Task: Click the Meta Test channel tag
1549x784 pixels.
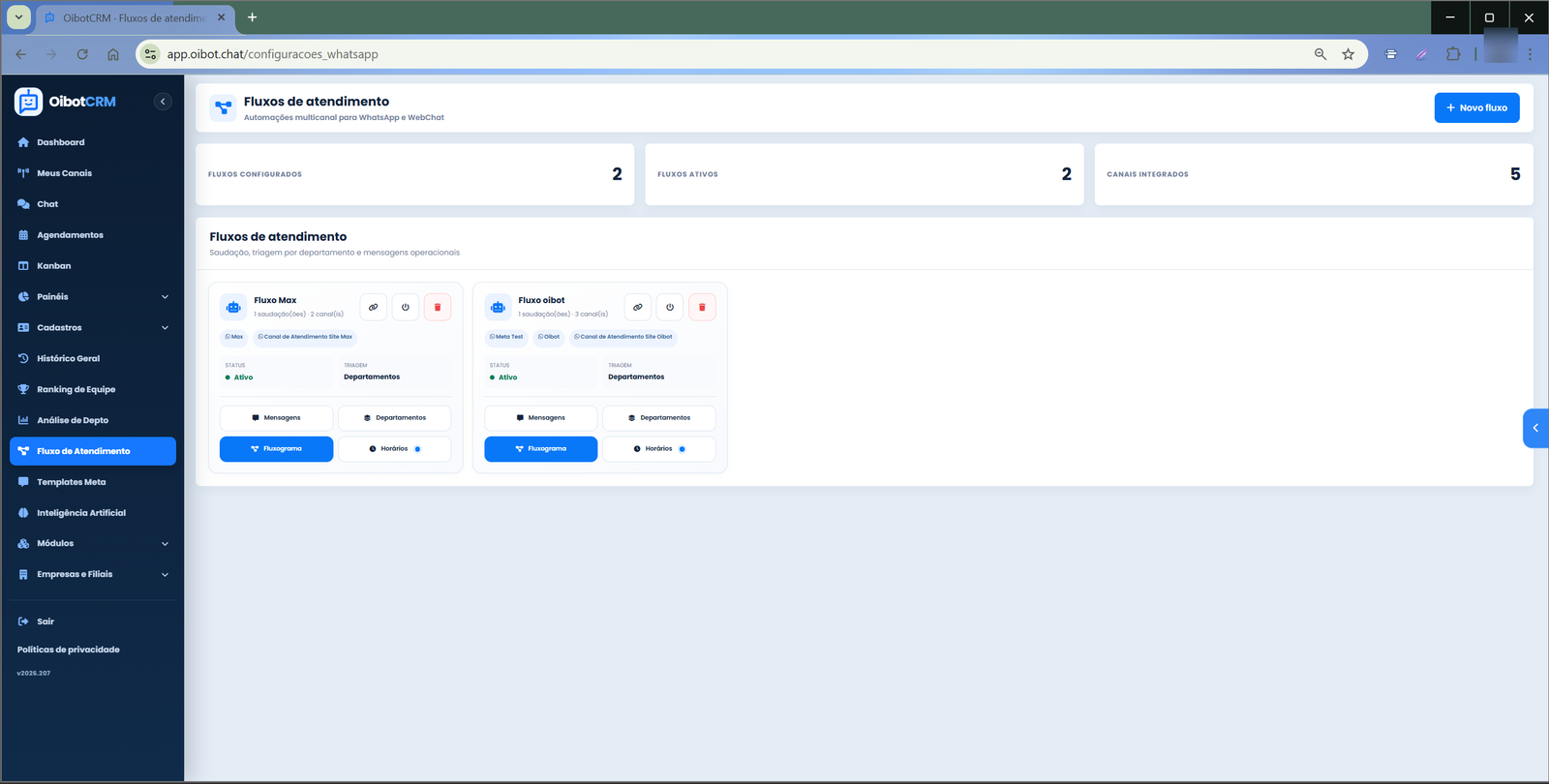Action: 506,337
